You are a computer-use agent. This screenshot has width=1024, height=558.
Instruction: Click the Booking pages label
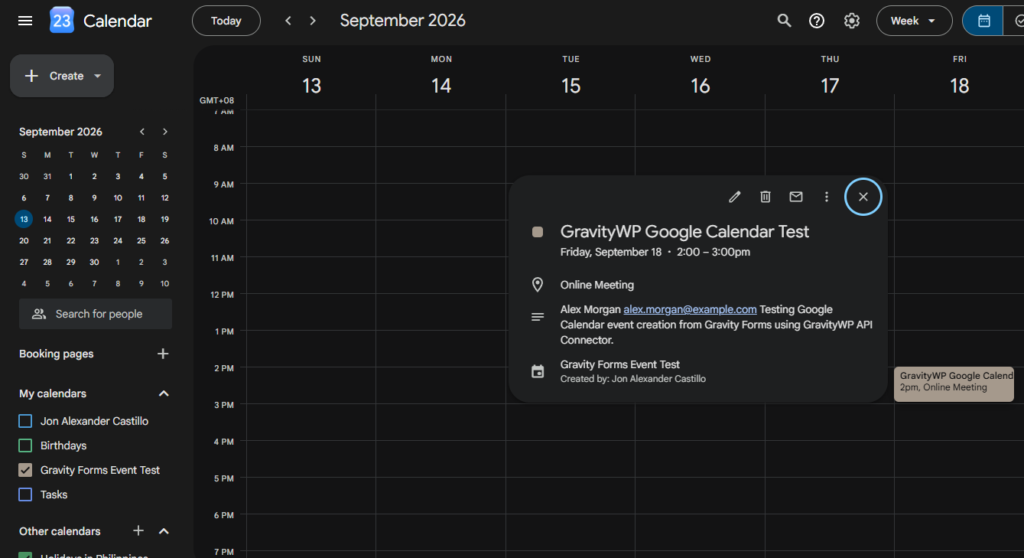(x=56, y=353)
